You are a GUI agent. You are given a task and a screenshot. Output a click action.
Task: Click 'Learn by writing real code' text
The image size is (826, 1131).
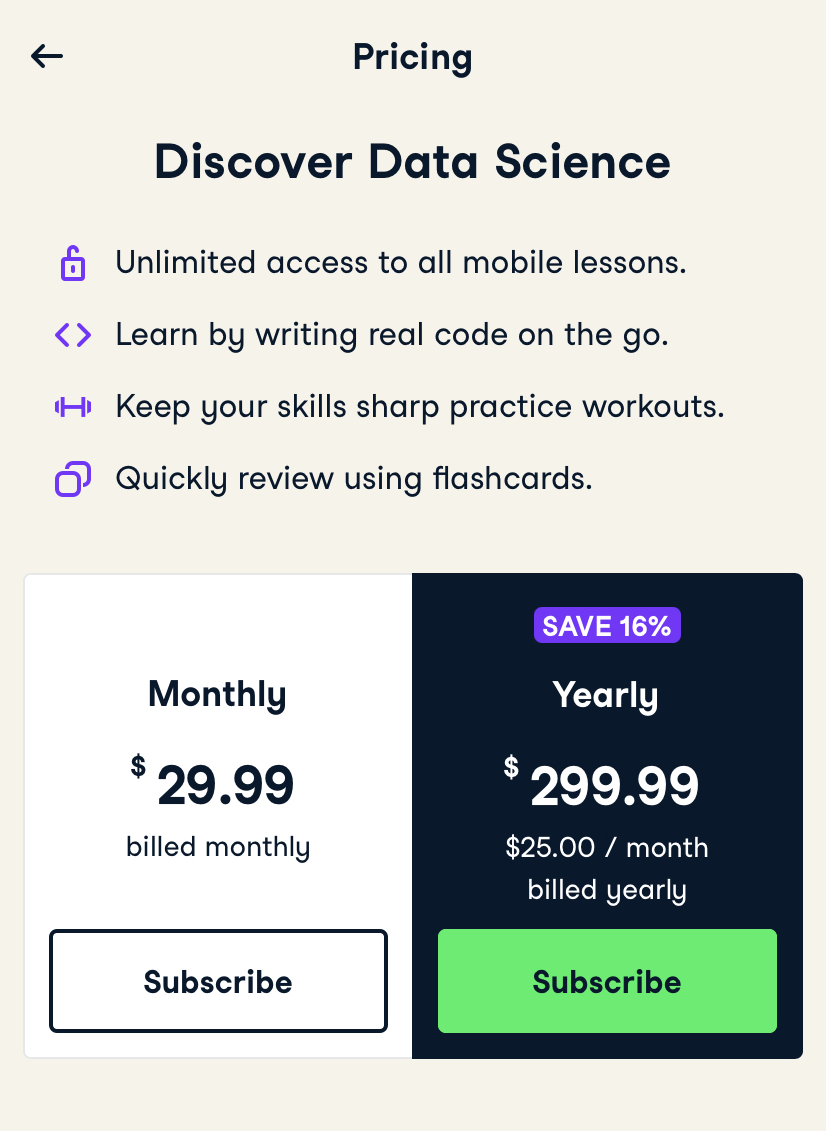(392, 335)
